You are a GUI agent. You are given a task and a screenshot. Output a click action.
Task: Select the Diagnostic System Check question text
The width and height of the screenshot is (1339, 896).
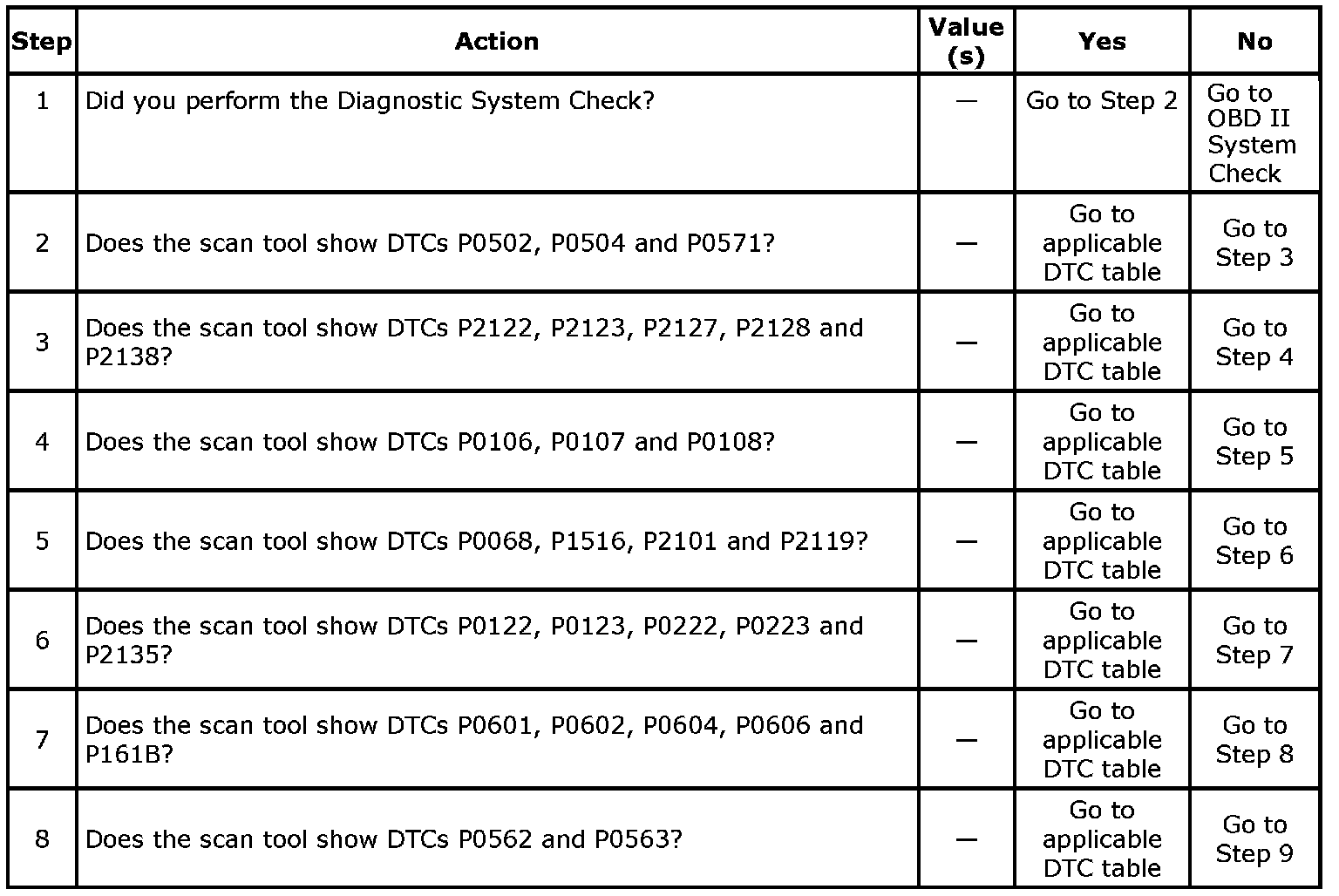tap(370, 100)
